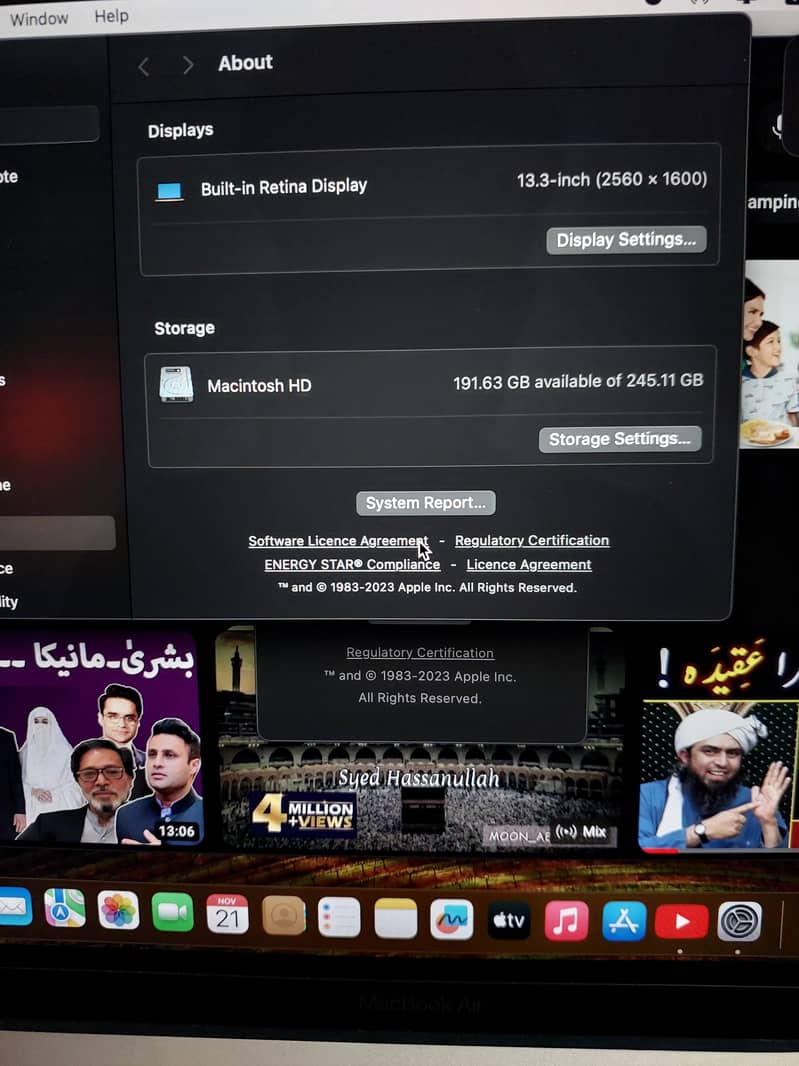Image resolution: width=799 pixels, height=1066 pixels.
Task: Open System Settings from the Dock
Action: tap(740, 922)
